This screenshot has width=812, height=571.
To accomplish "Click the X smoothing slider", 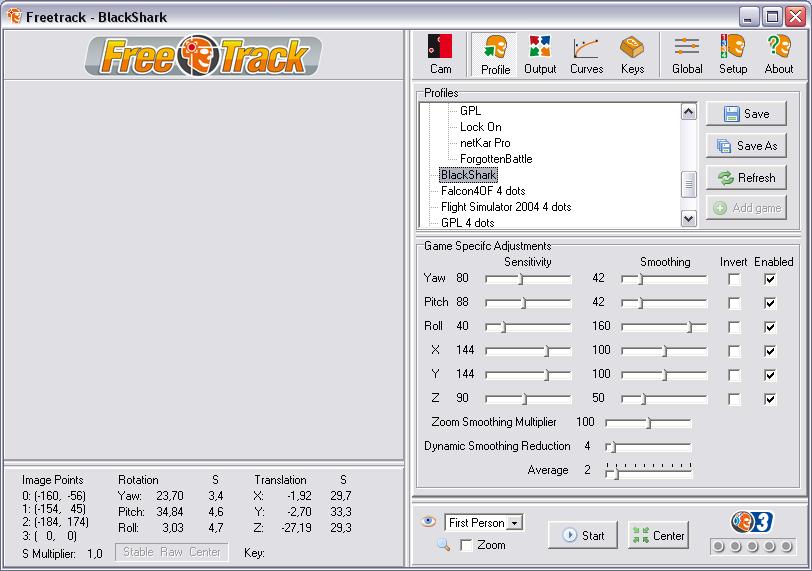I will tap(664, 351).
